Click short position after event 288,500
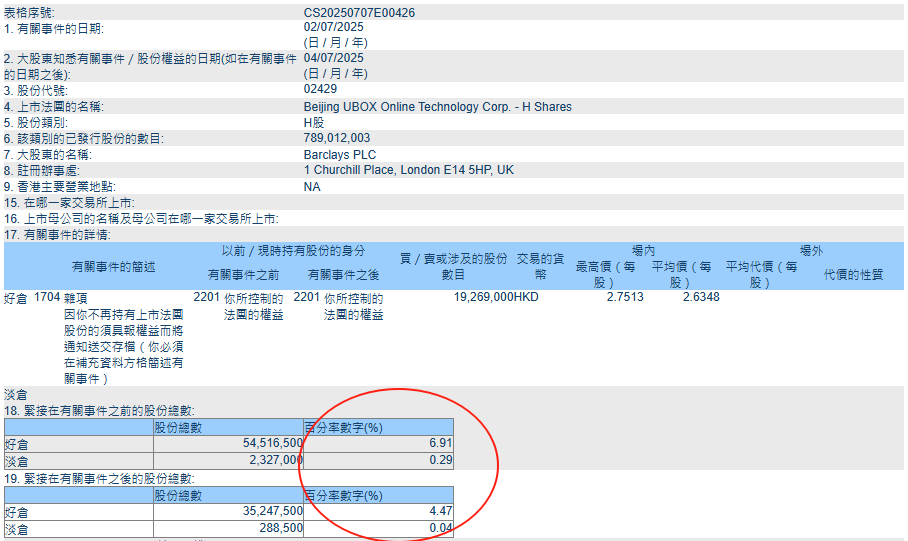Screen dimensions: 908x541 click(x=281, y=528)
